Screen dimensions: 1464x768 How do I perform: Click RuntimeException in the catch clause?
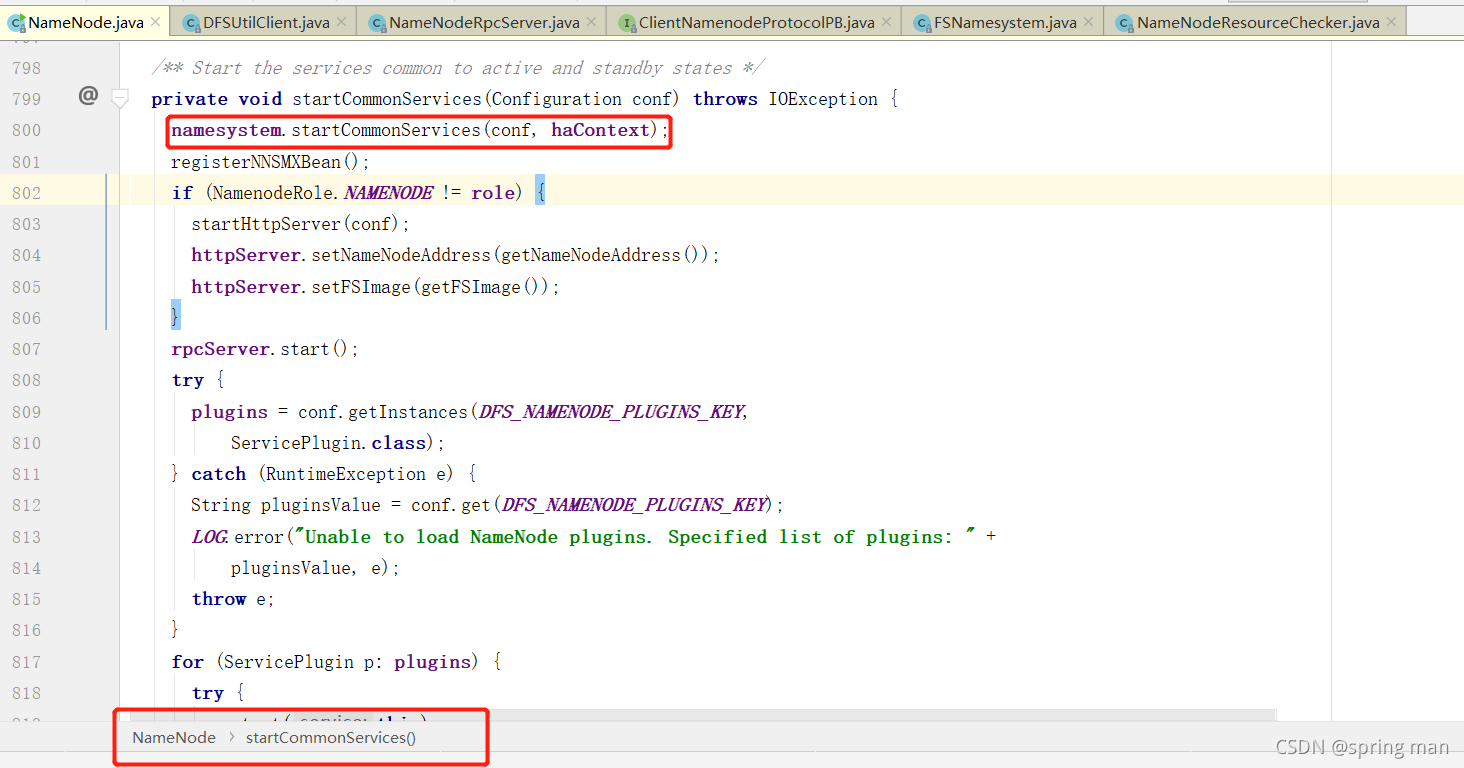346,474
